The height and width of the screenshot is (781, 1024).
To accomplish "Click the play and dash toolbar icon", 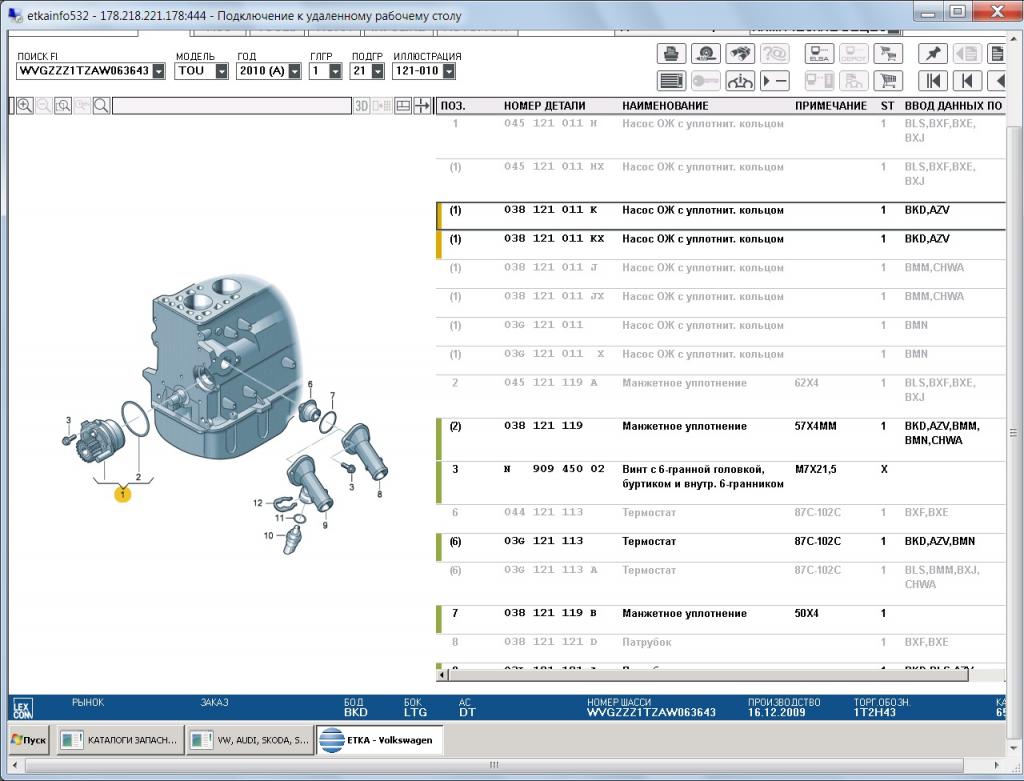I will pyautogui.click(x=774, y=81).
